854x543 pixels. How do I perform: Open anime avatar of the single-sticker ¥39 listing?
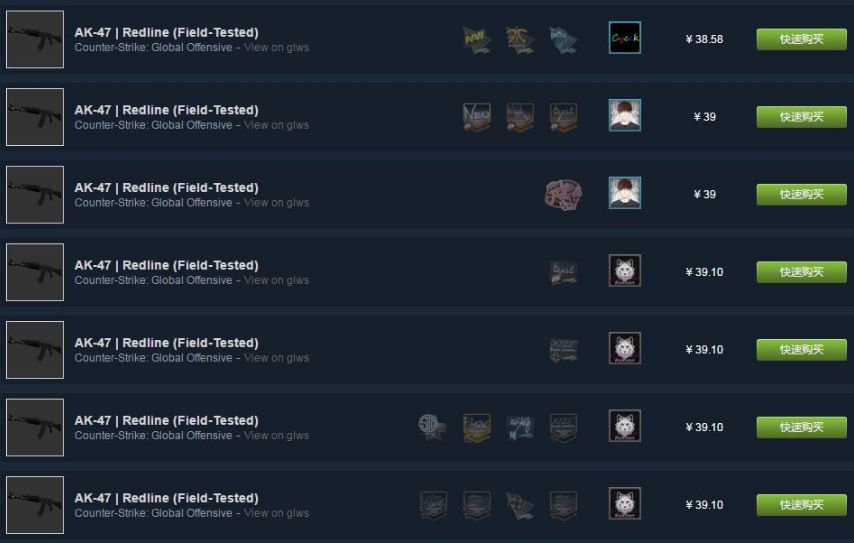pos(625,193)
